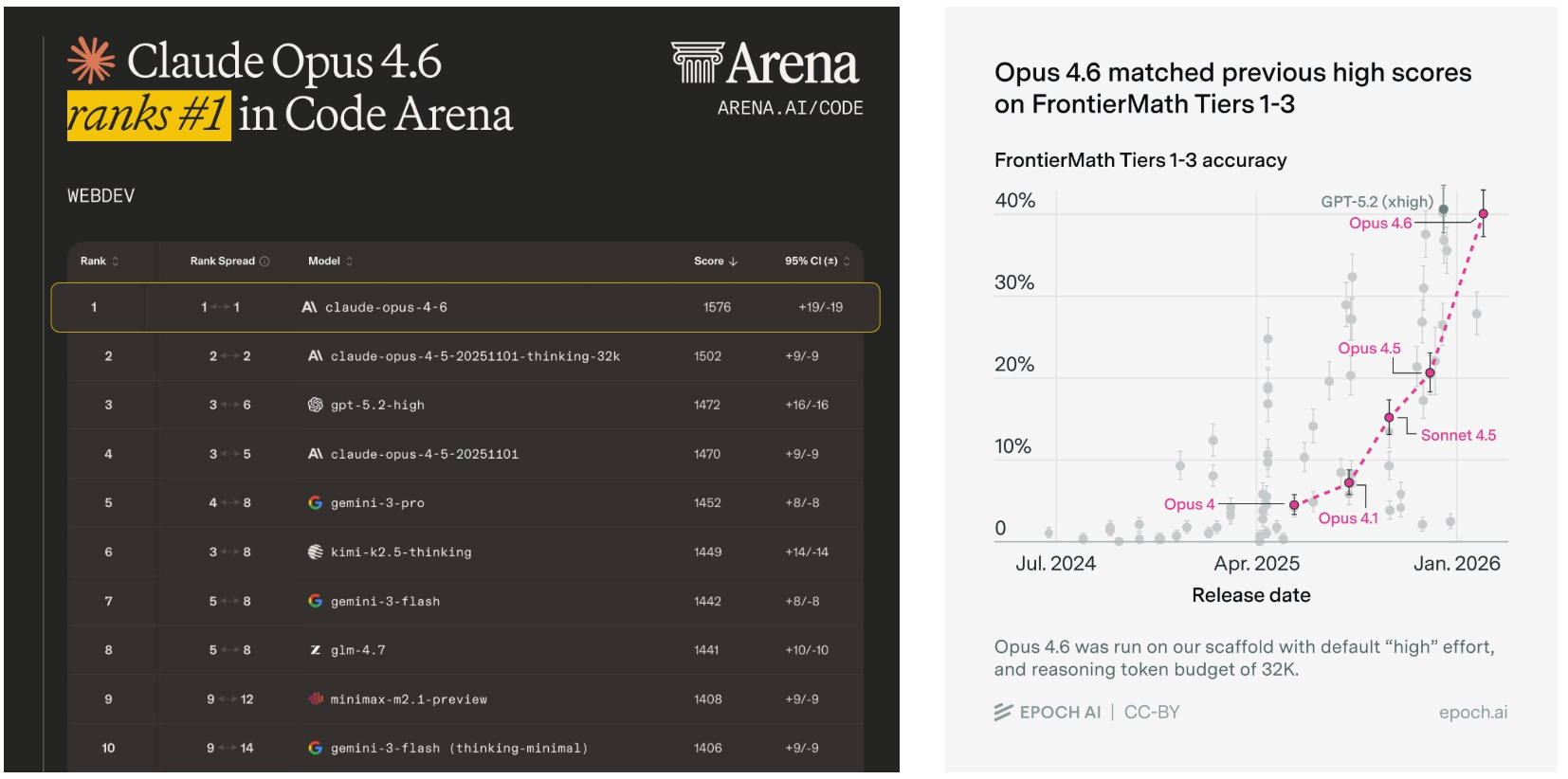Viewport: 1568px width, 779px height.
Task: Click the Rank Spread info icon
Action: click(264, 262)
